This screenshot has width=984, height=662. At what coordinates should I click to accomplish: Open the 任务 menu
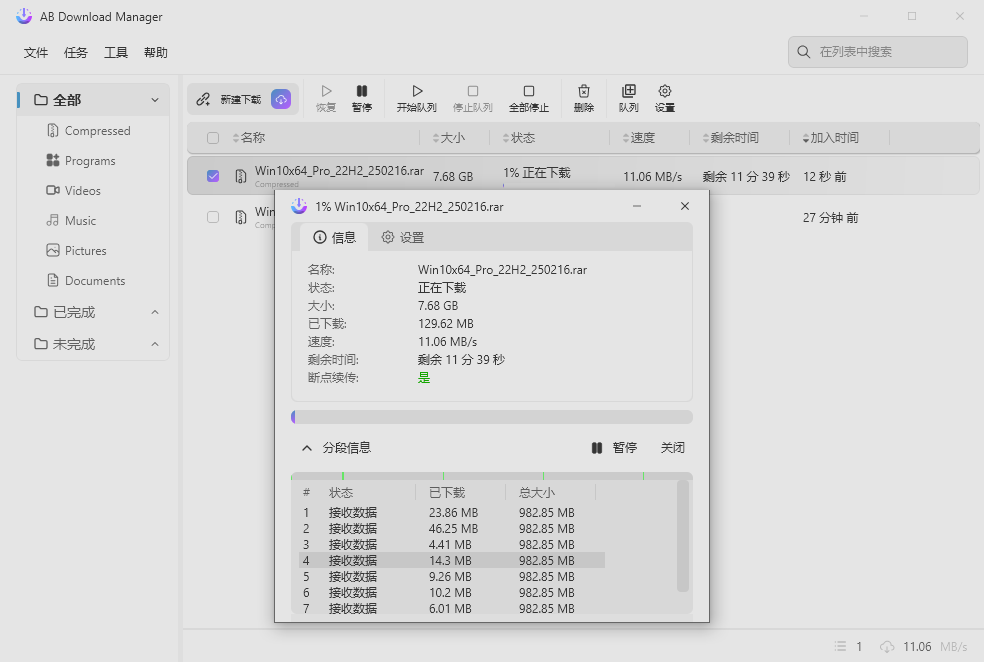coord(76,53)
